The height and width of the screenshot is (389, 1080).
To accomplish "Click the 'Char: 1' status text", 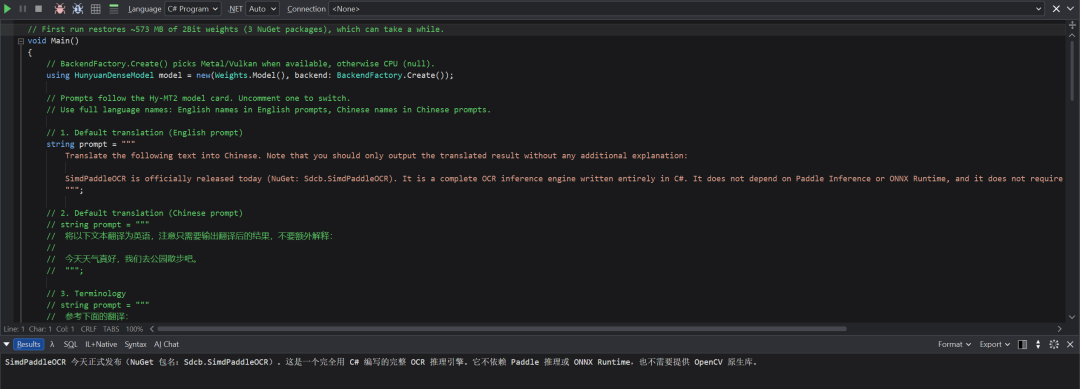I will [40, 329].
